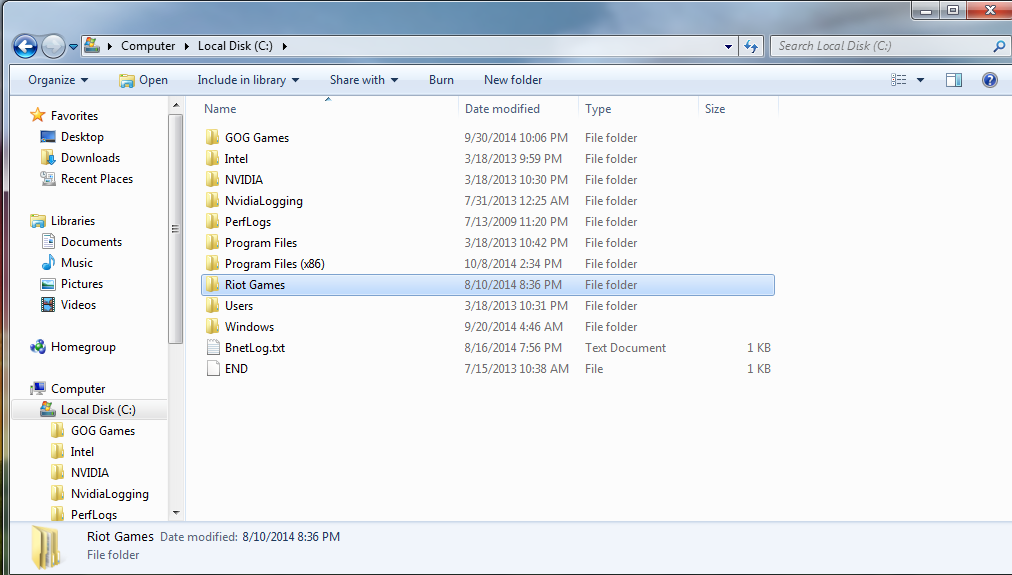Select the PerfLogs folder icon in file list
The width and height of the screenshot is (1012, 575).
pyautogui.click(x=212, y=221)
